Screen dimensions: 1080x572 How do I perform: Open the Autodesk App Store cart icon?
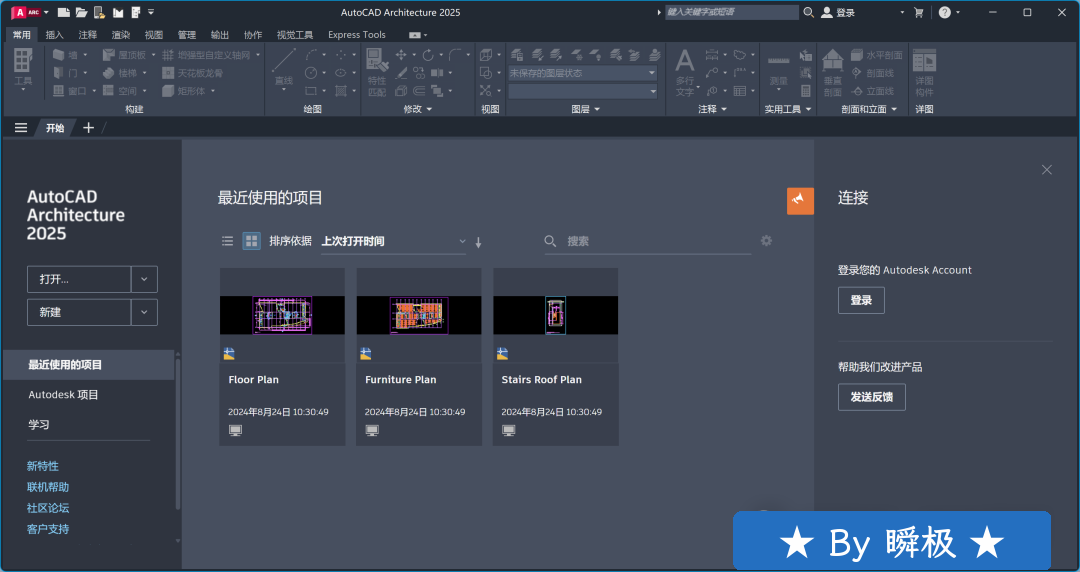(919, 12)
